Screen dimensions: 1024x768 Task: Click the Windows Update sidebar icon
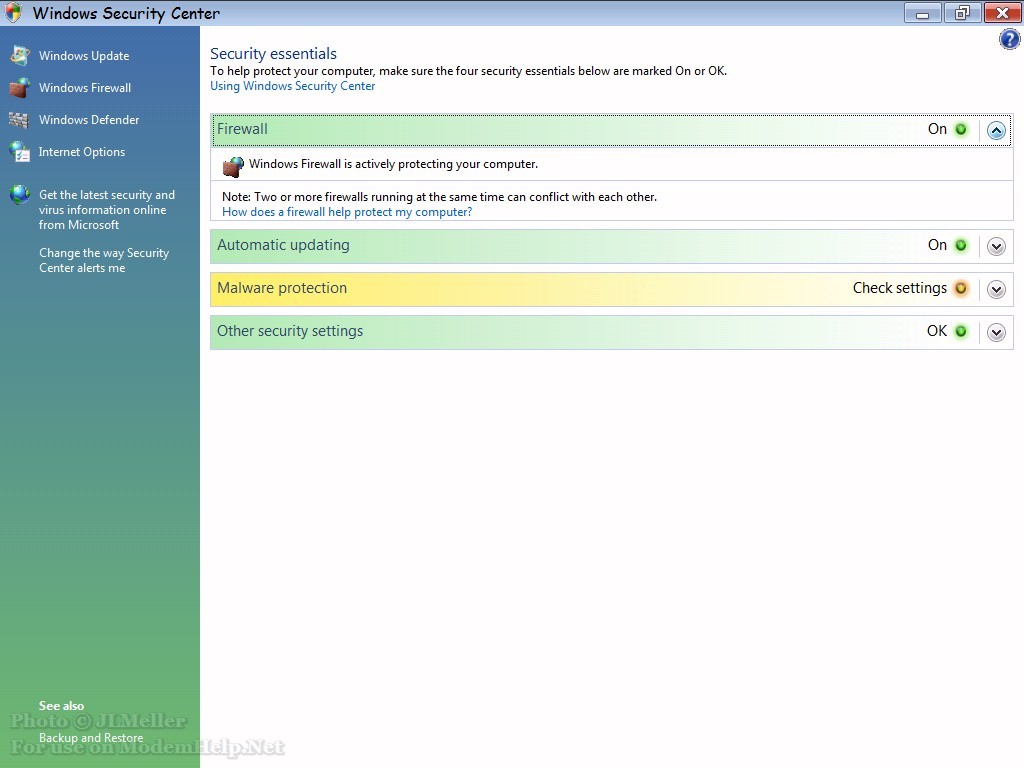pos(20,56)
